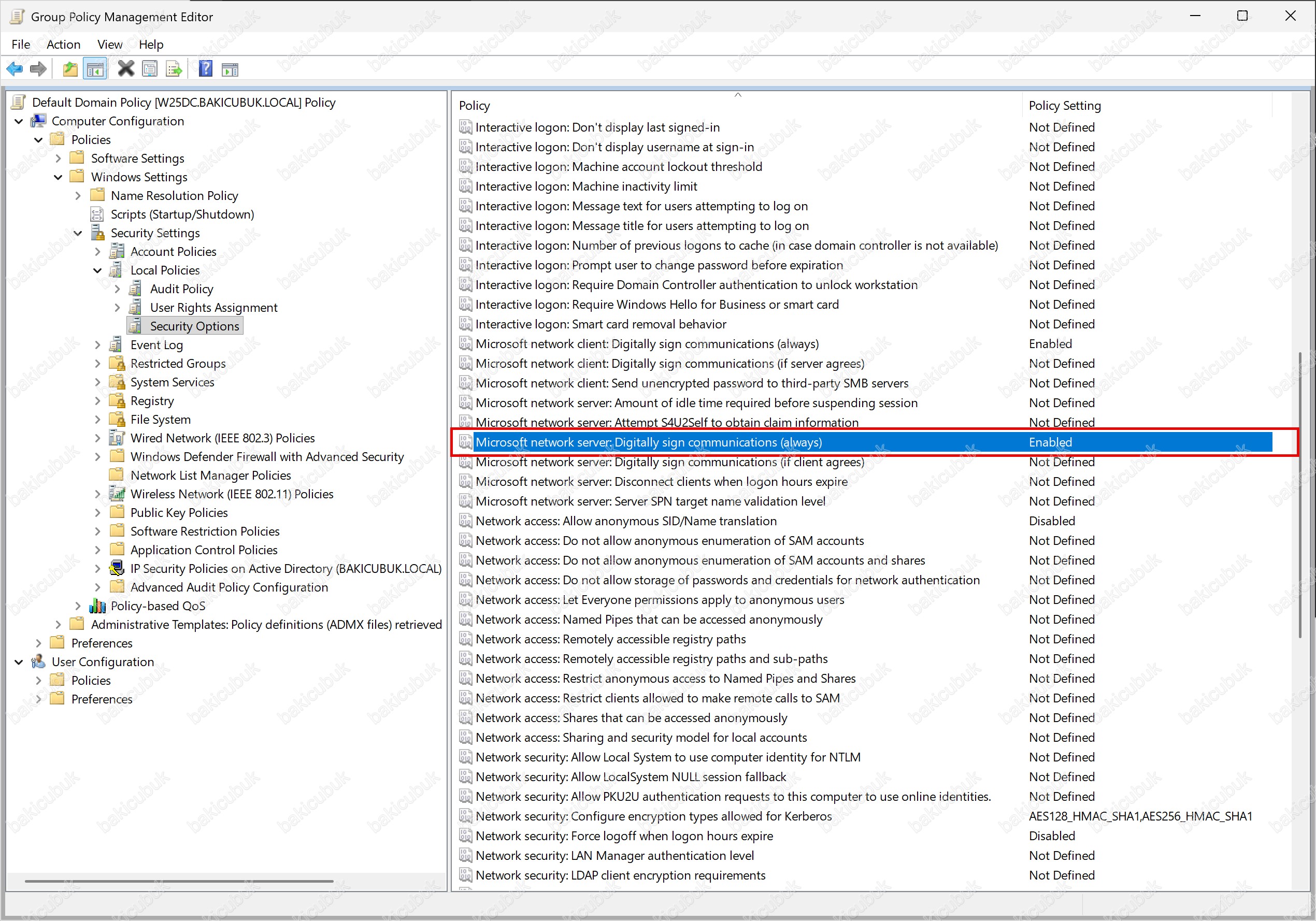Toggle the Show/Hide Action Pane icon
This screenshot has width=1316, height=921.
tap(230, 69)
